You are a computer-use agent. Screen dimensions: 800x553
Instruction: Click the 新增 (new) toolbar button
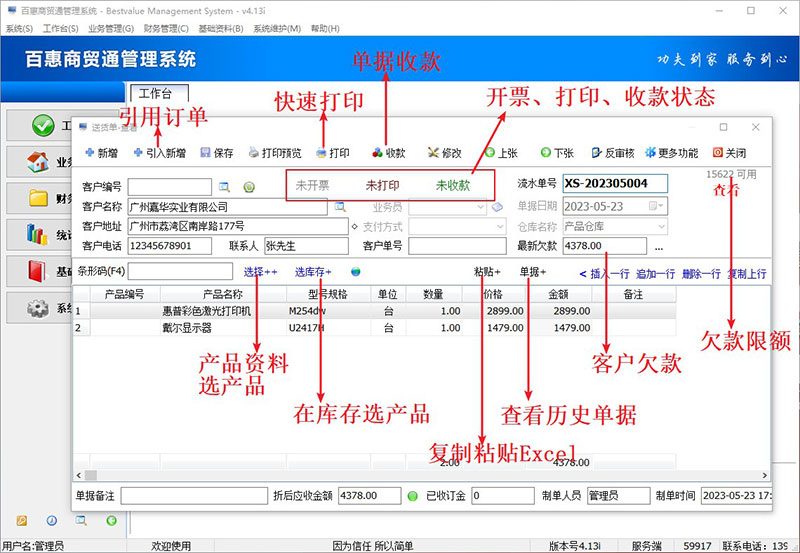pos(101,153)
